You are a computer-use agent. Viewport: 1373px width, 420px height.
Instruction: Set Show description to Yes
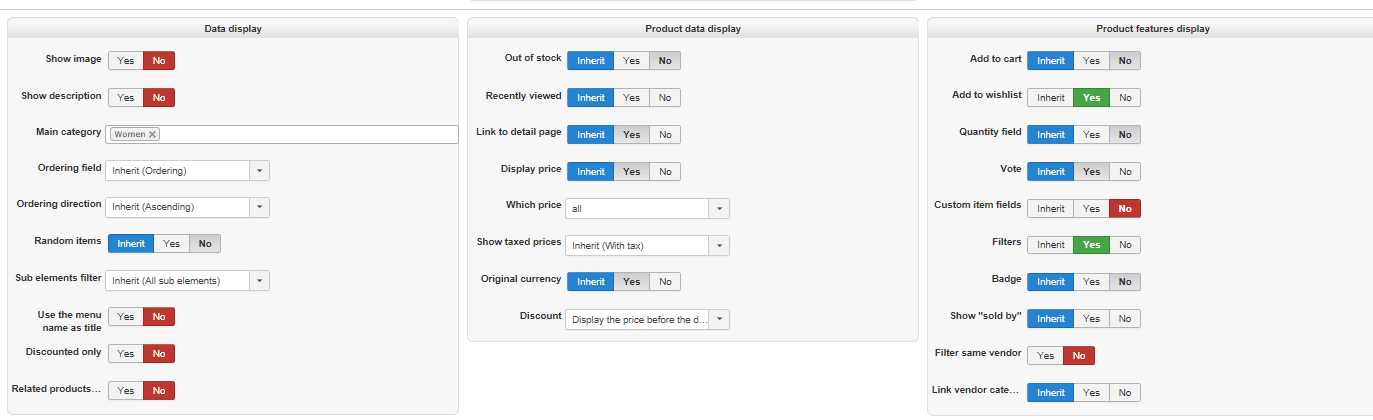(x=126, y=98)
